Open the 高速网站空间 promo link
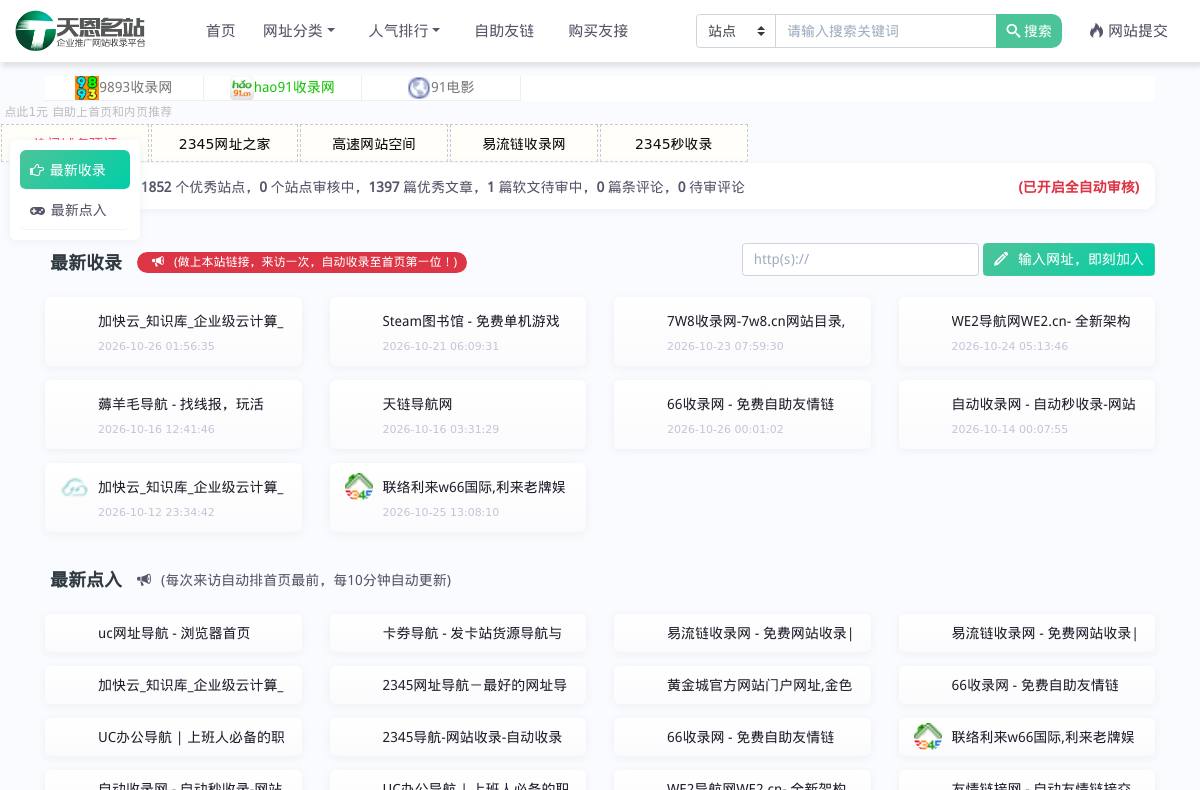The width and height of the screenshot is (1200, 790). point(374,143)
